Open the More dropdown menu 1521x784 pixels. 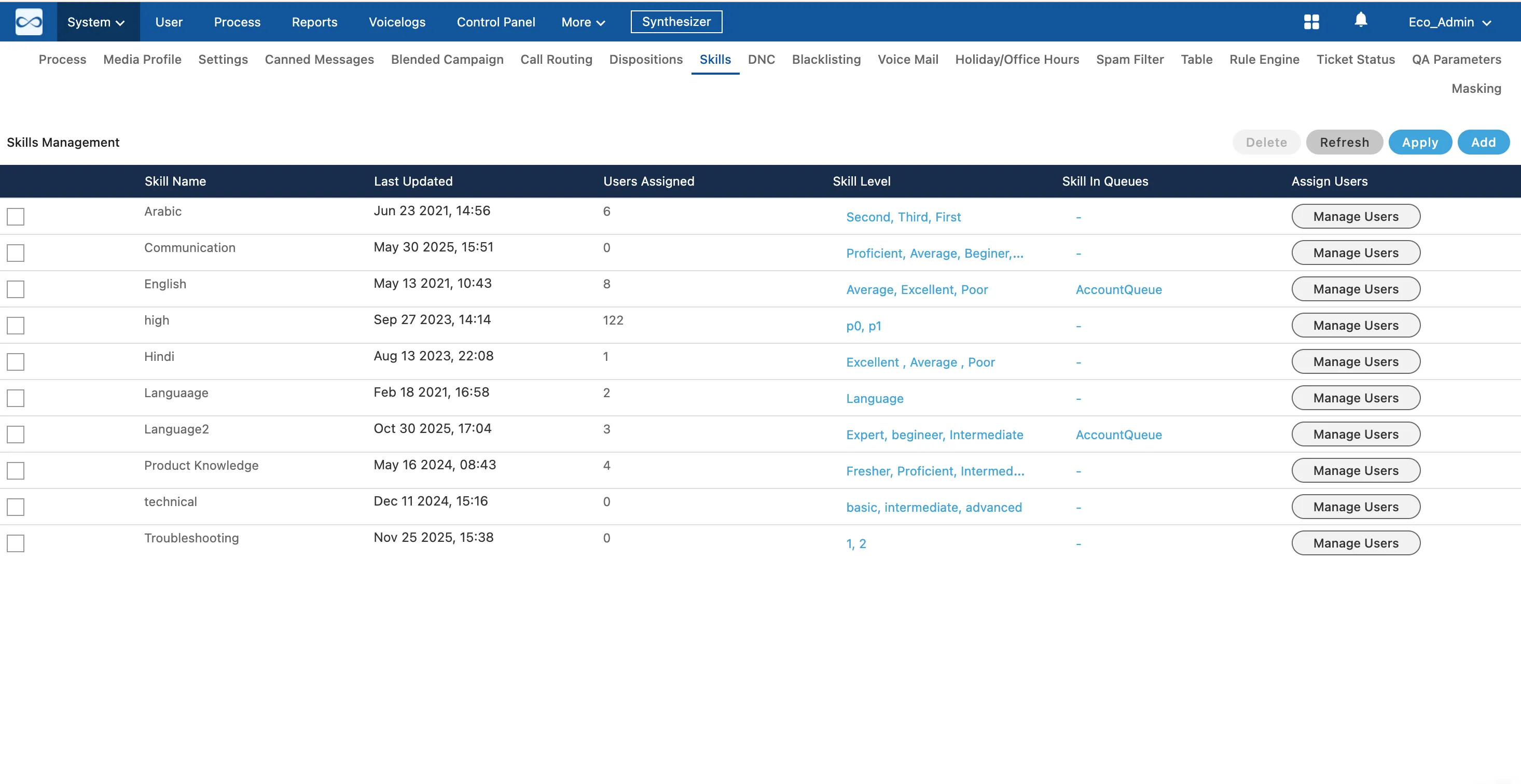583,22
